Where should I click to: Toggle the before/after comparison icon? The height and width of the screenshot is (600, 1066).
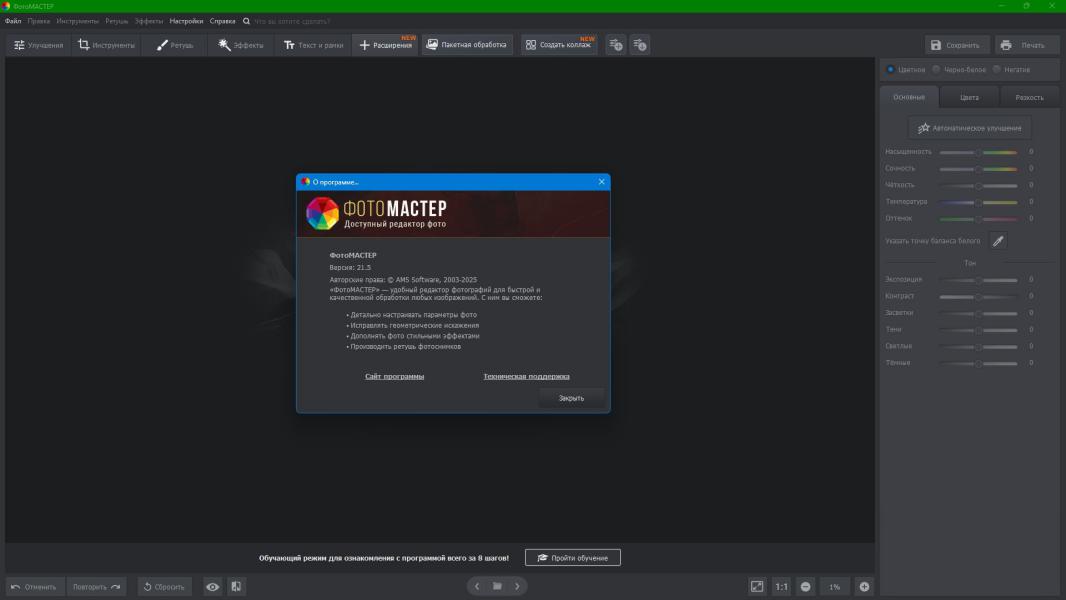point(236,587)
